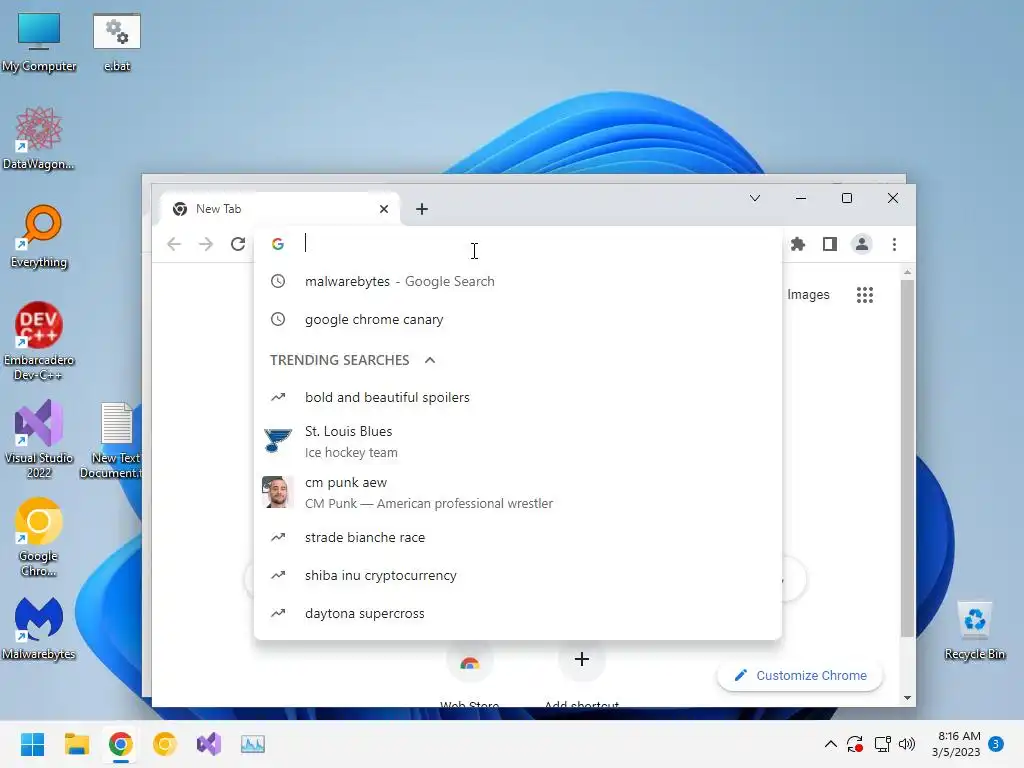The width and height of the screenshot is (1024, 768).
Task: Open File Explorer from the taskbar
Action: pos(76,744)
